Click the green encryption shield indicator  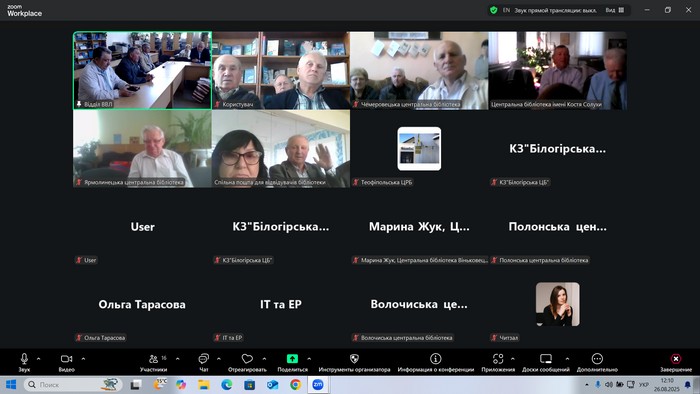point(493,10)
